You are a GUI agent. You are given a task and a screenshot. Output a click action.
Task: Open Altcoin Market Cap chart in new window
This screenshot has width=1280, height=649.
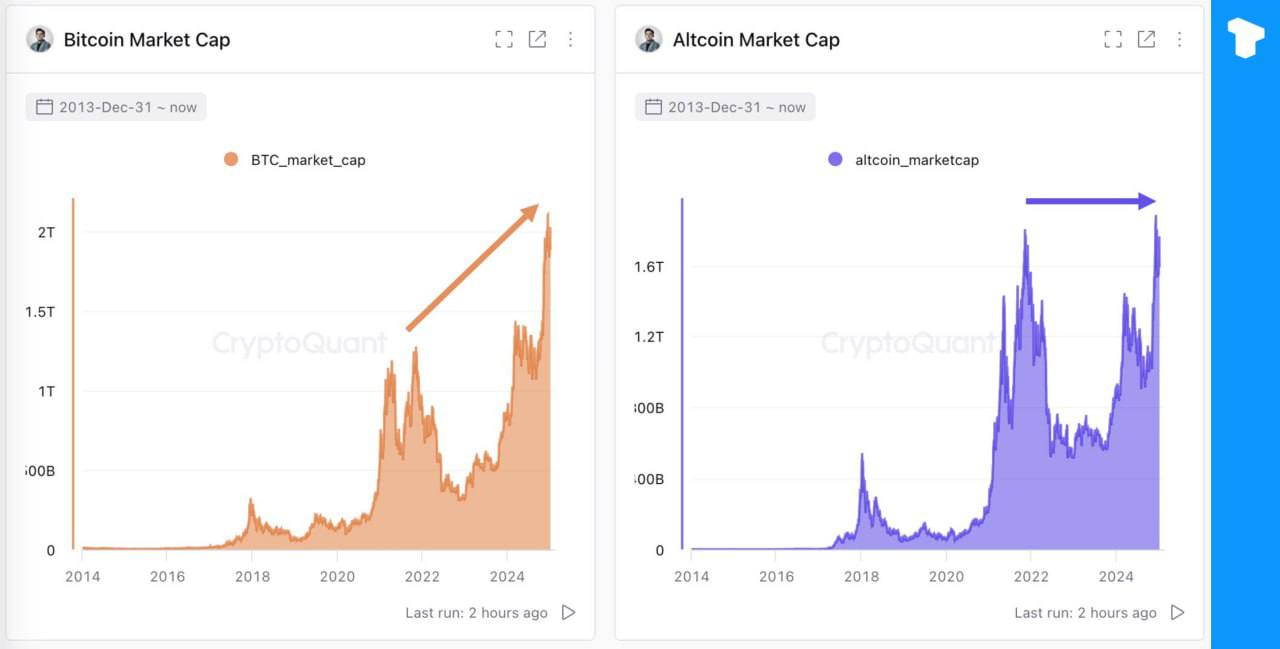tap(1146, 39)
